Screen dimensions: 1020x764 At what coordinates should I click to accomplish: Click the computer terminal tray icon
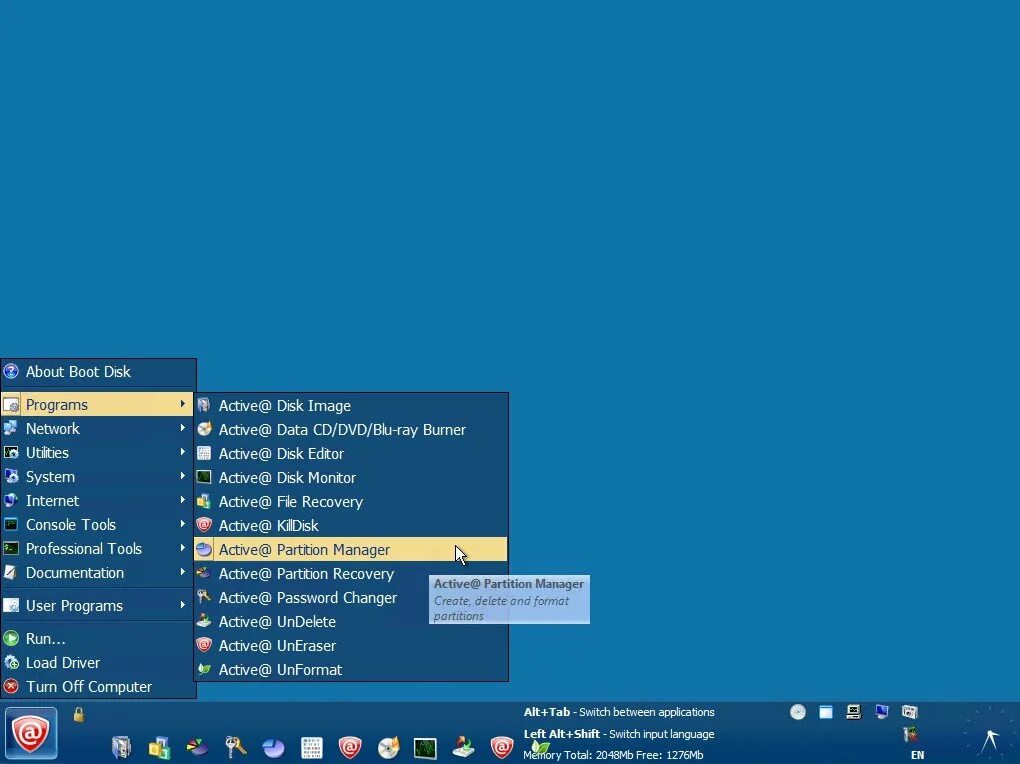click(x=853, y=712)
